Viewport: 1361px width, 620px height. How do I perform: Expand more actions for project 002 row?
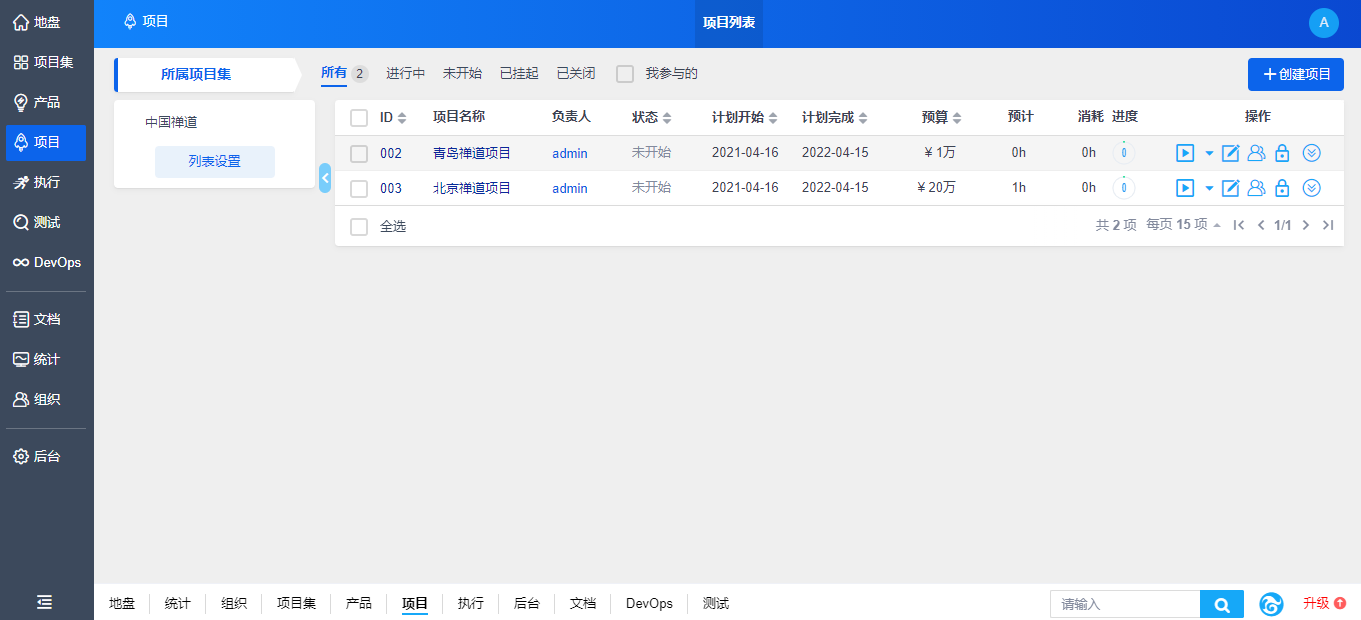(1312, 153)
